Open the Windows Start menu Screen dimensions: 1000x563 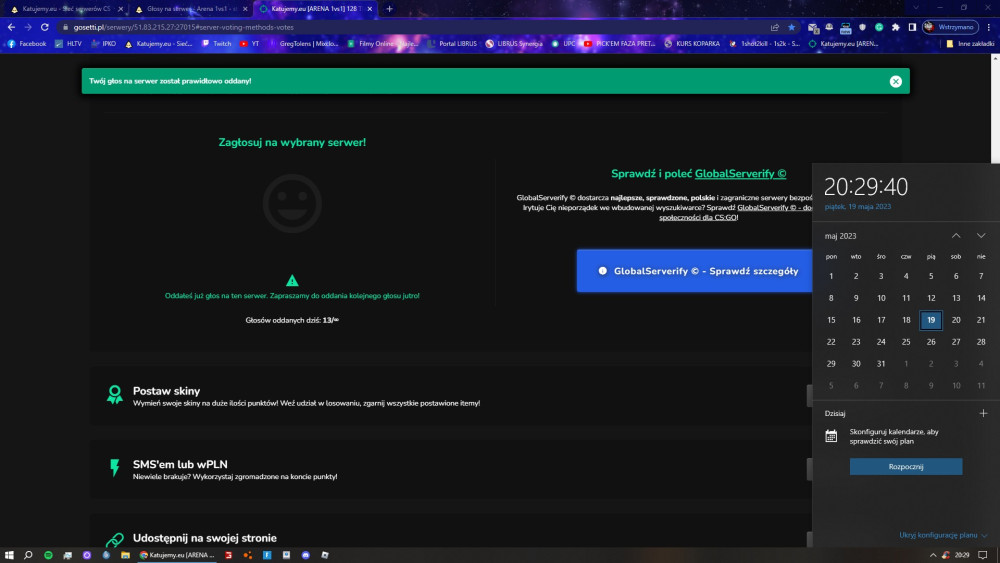(x=9, y=555)
